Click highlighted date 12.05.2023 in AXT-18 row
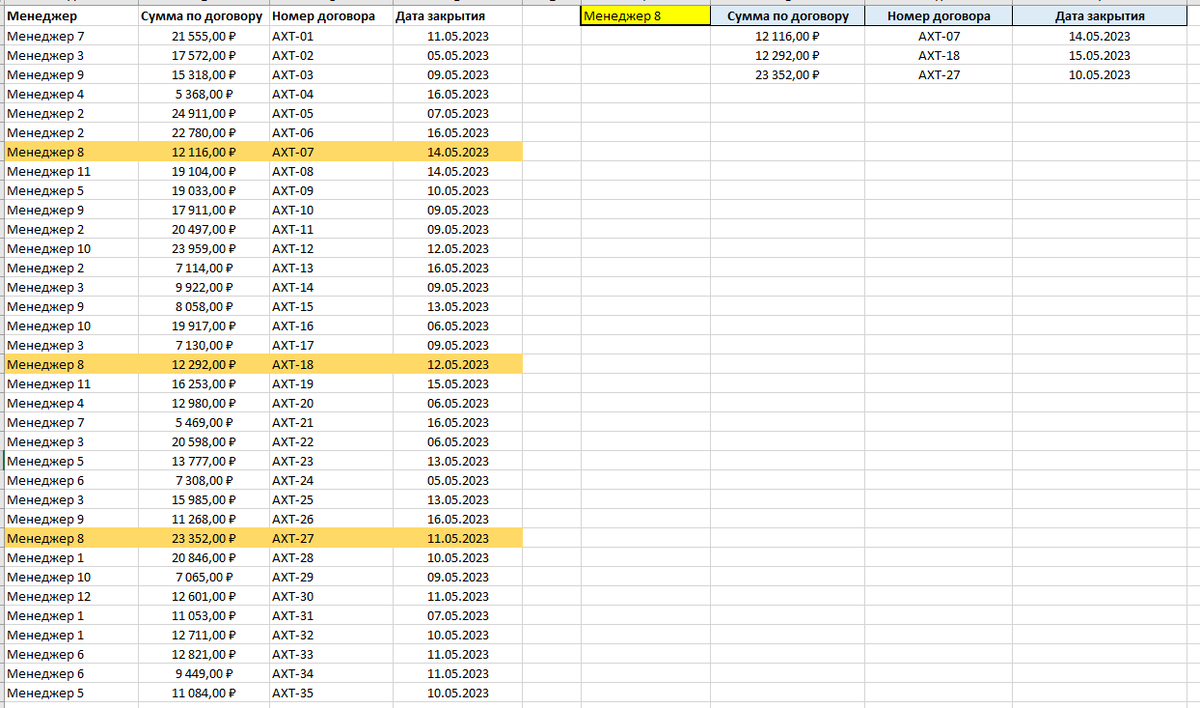Image resolution: width=1200 pixels, height=708 pixels. point(458,365)
